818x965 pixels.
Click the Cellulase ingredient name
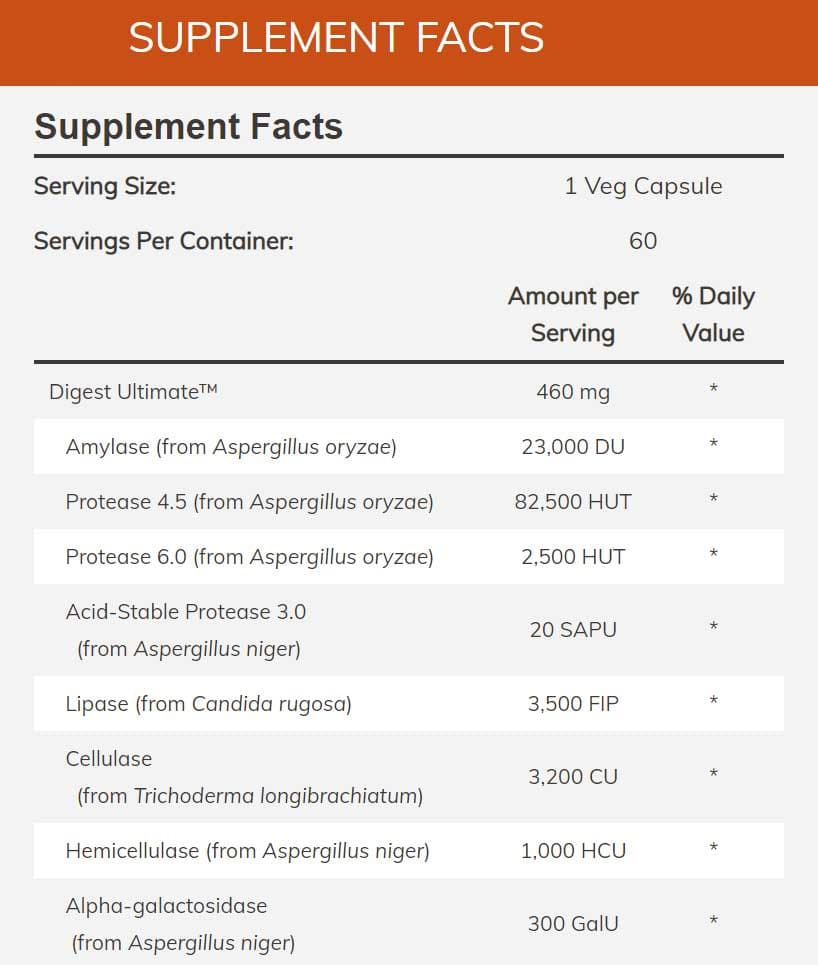[x=109, y=758]
